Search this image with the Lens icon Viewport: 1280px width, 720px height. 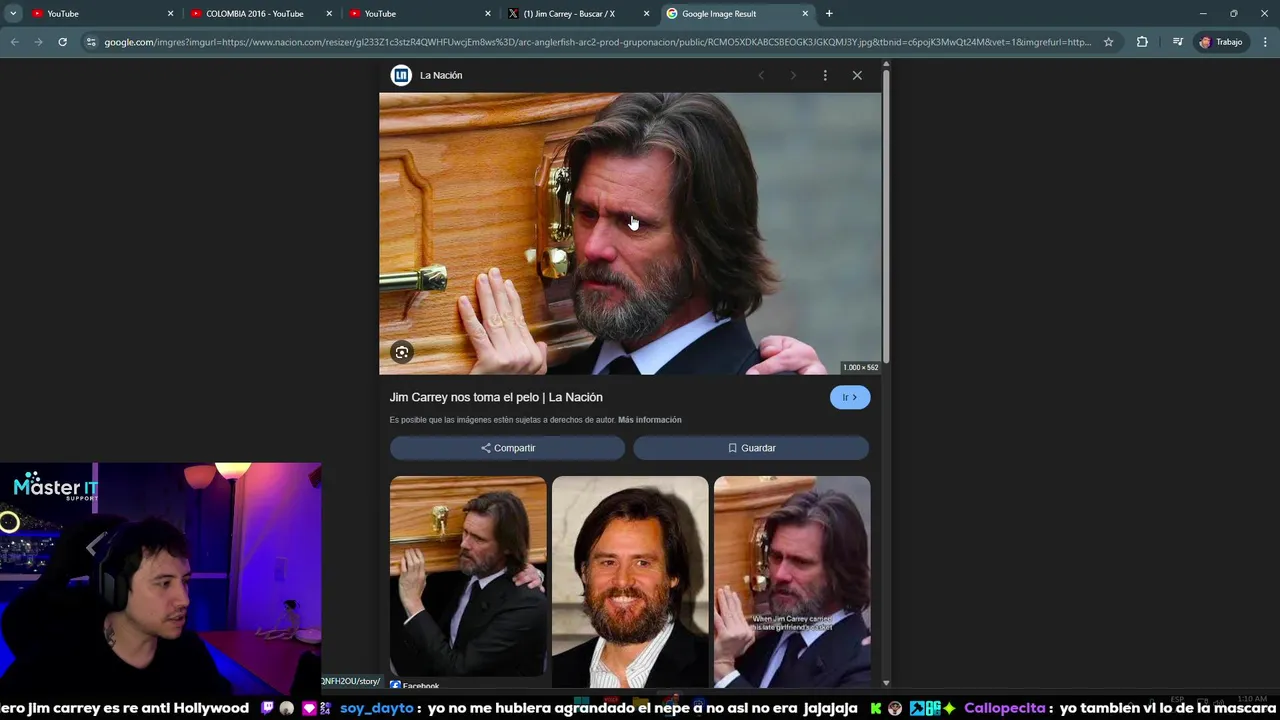[x=402, y=352]
